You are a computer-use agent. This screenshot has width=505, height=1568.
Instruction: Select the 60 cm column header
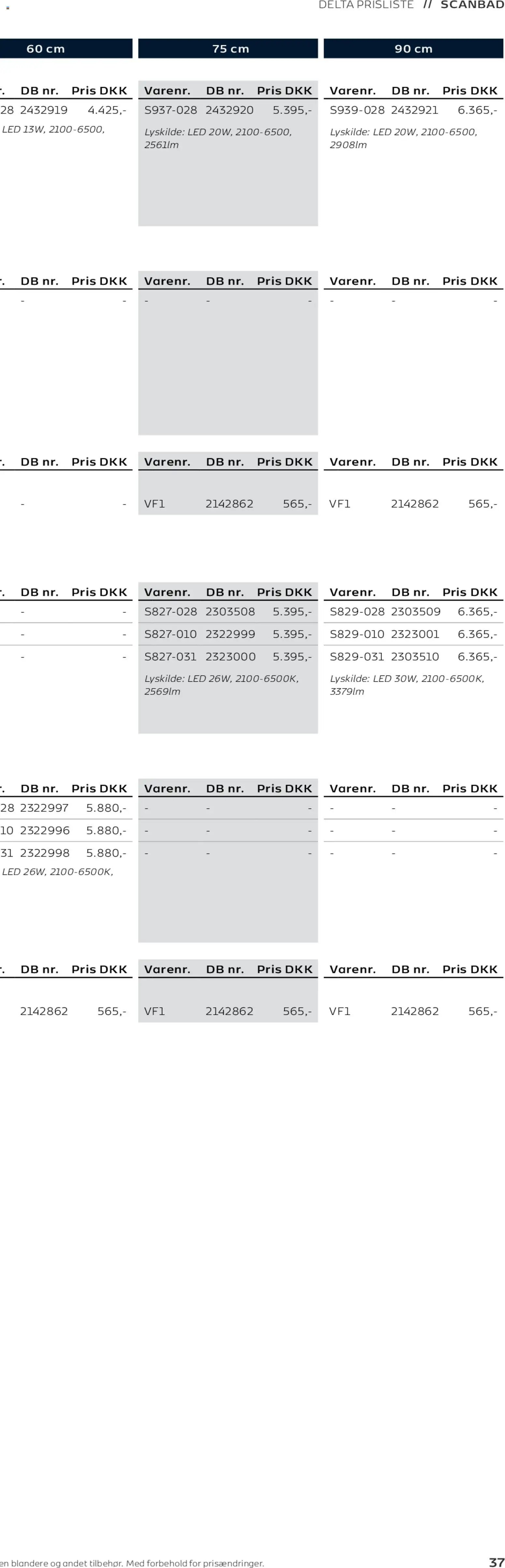pos(46,49)
